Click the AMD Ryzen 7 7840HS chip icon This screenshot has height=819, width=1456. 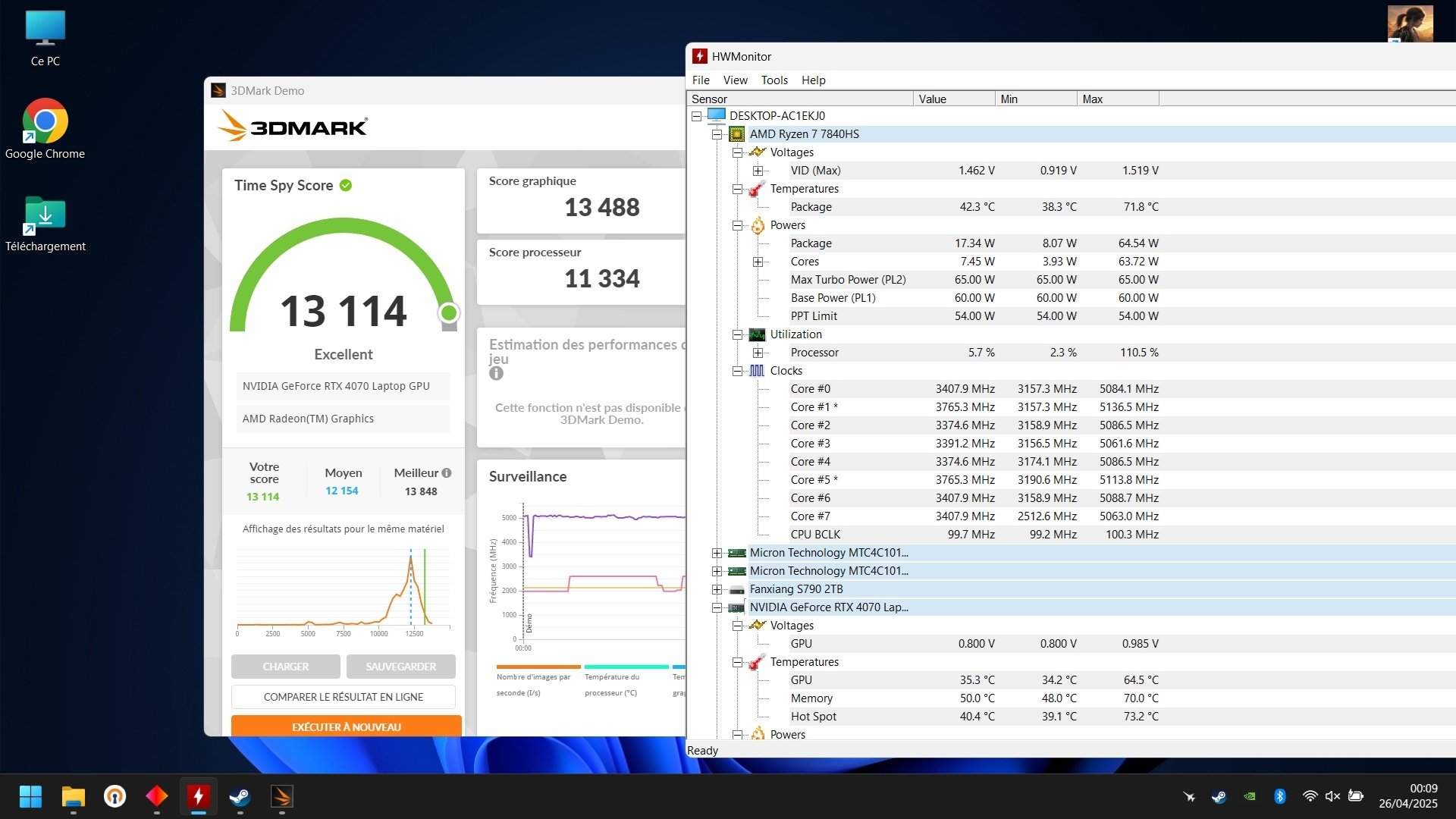click(736, 134)
